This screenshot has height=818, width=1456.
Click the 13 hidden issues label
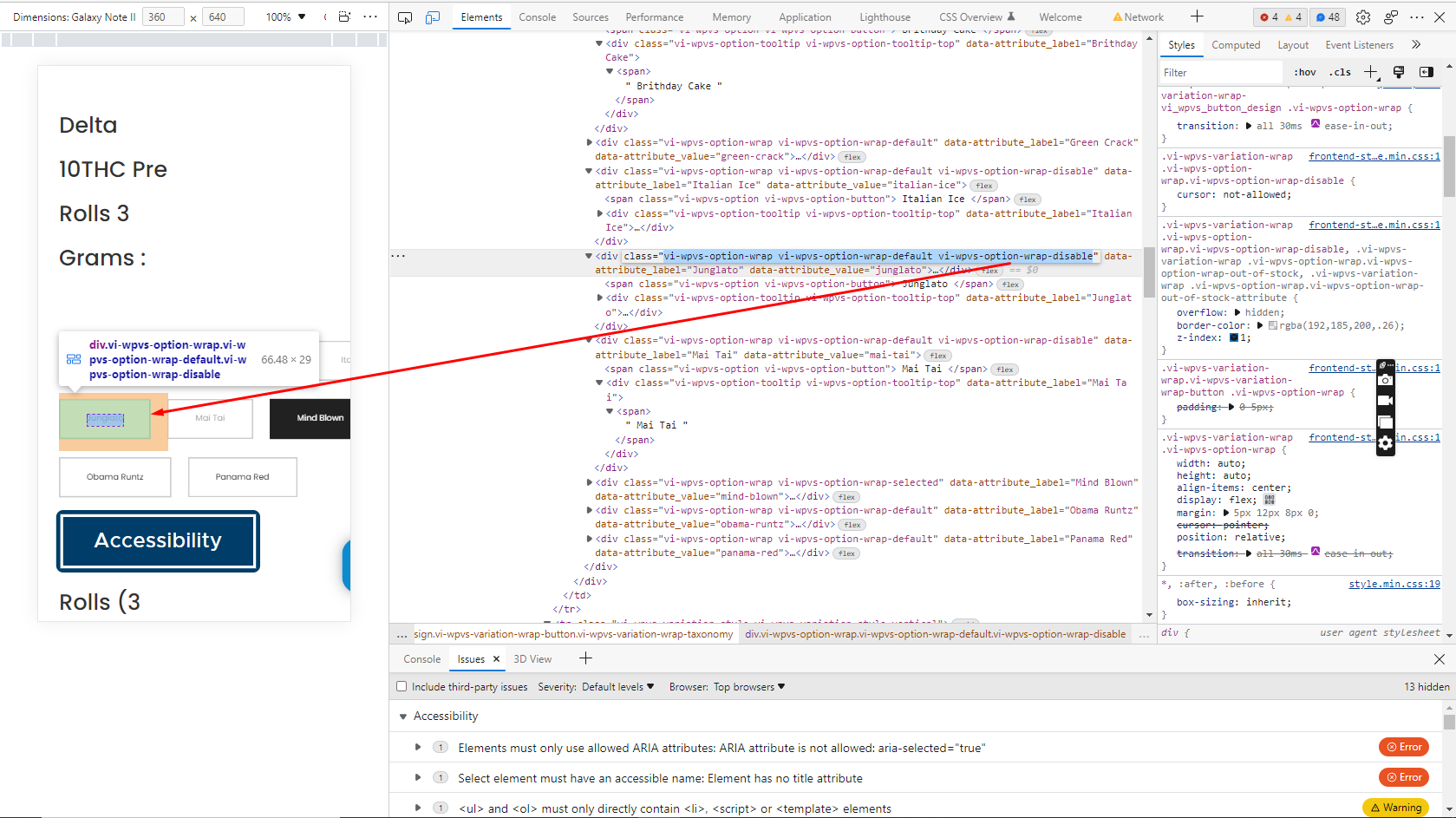click(1427, 686)
